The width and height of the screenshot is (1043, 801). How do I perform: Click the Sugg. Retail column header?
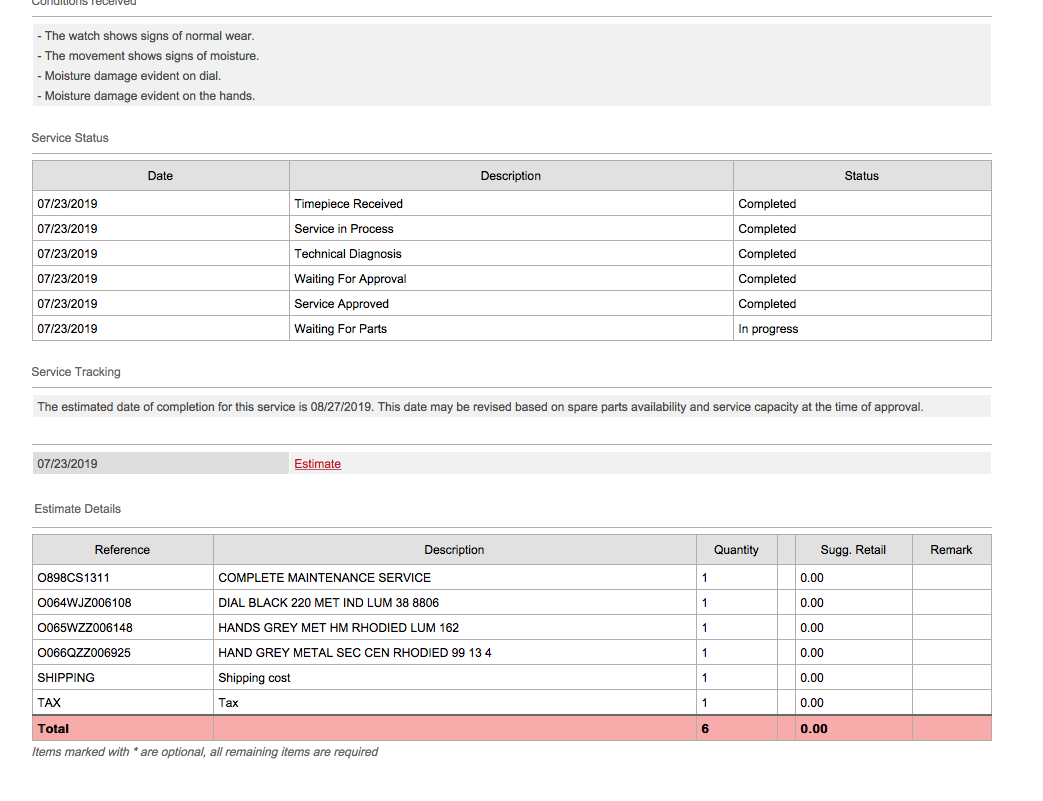[x=853, y=550]
